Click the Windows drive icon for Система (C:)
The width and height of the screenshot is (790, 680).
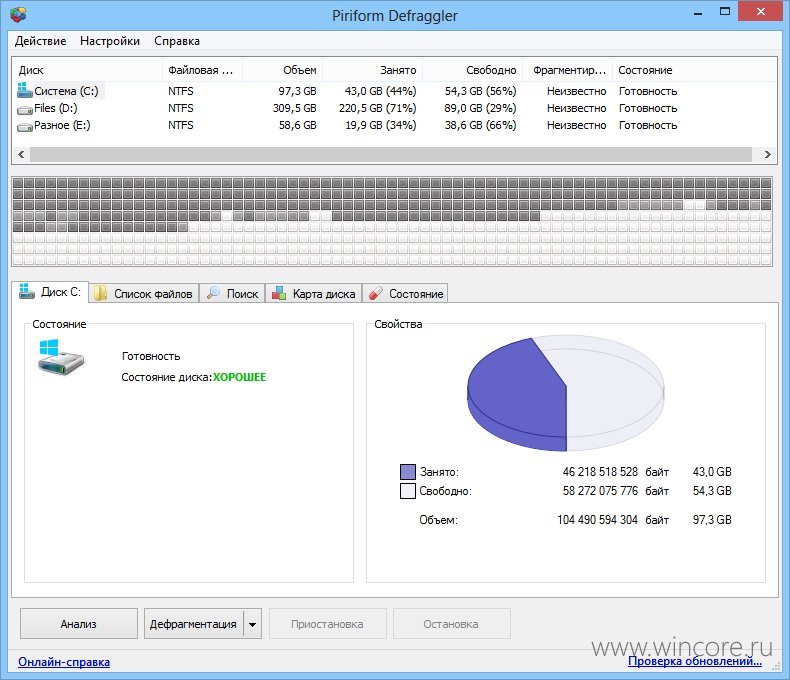tap(24, 90)
